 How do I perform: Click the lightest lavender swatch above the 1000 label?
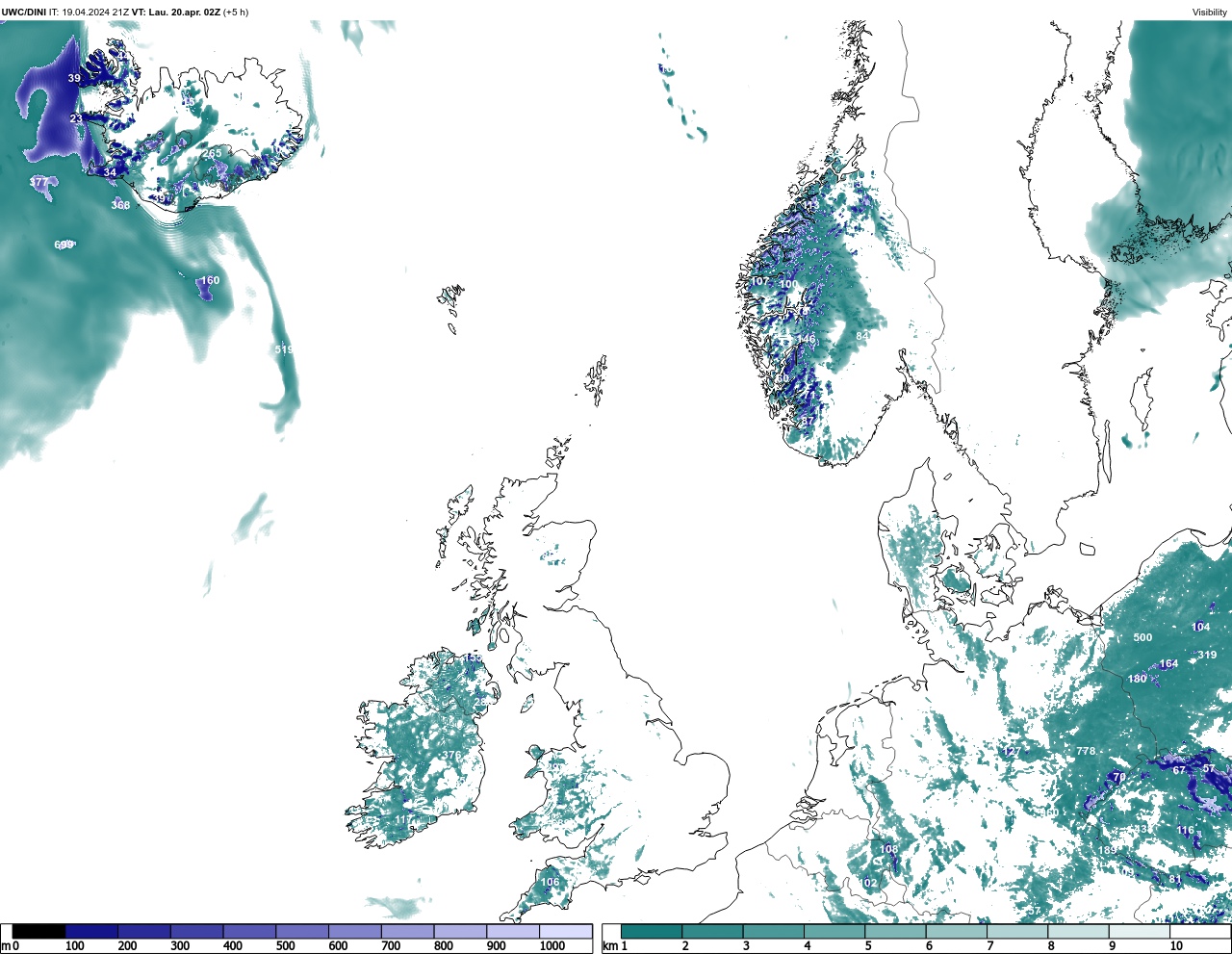click(565, 931)
